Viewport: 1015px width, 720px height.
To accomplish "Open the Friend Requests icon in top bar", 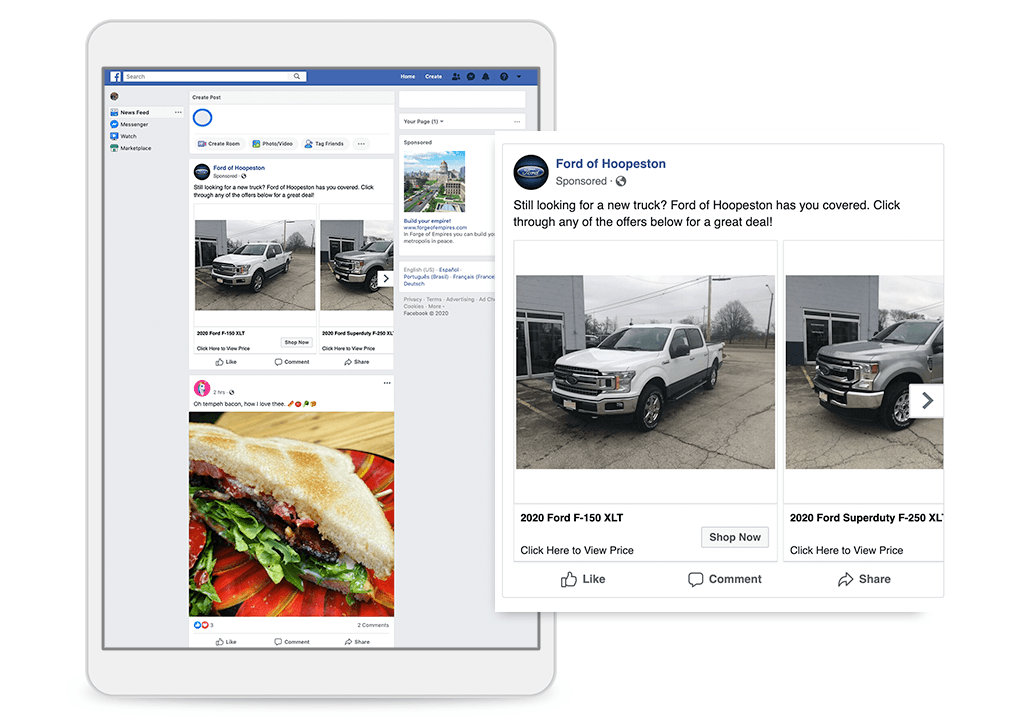I will pyautogui.click(x=456, y=76).
